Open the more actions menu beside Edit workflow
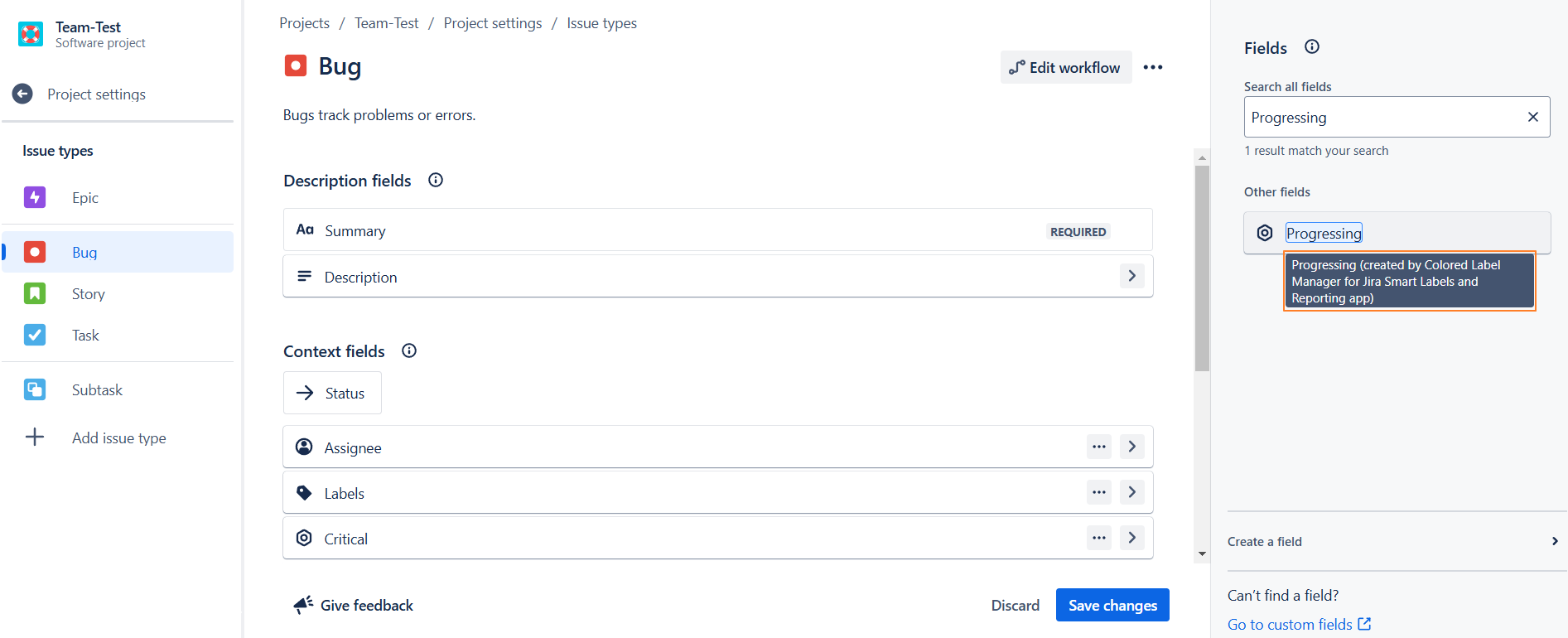 1153,68
